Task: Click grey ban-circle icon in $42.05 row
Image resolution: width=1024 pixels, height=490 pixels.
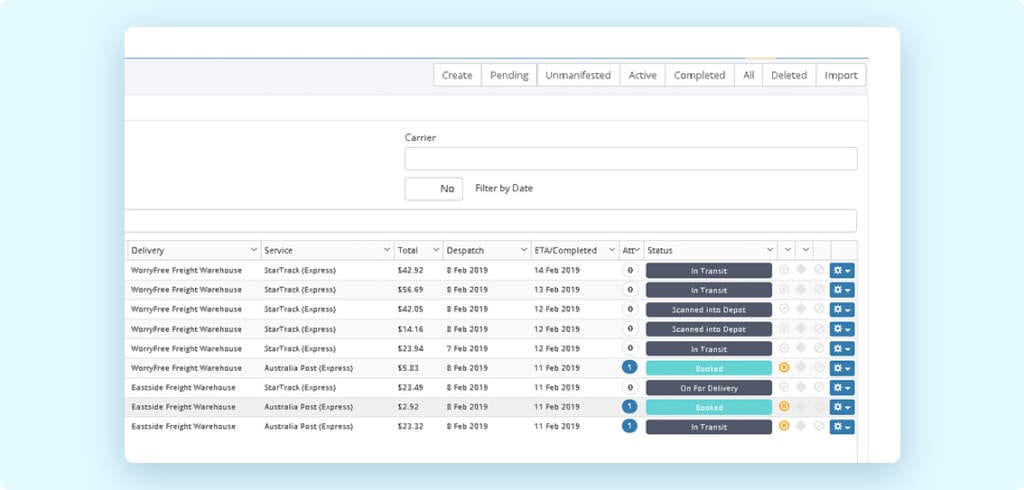Action: click(x=819, y=309)
